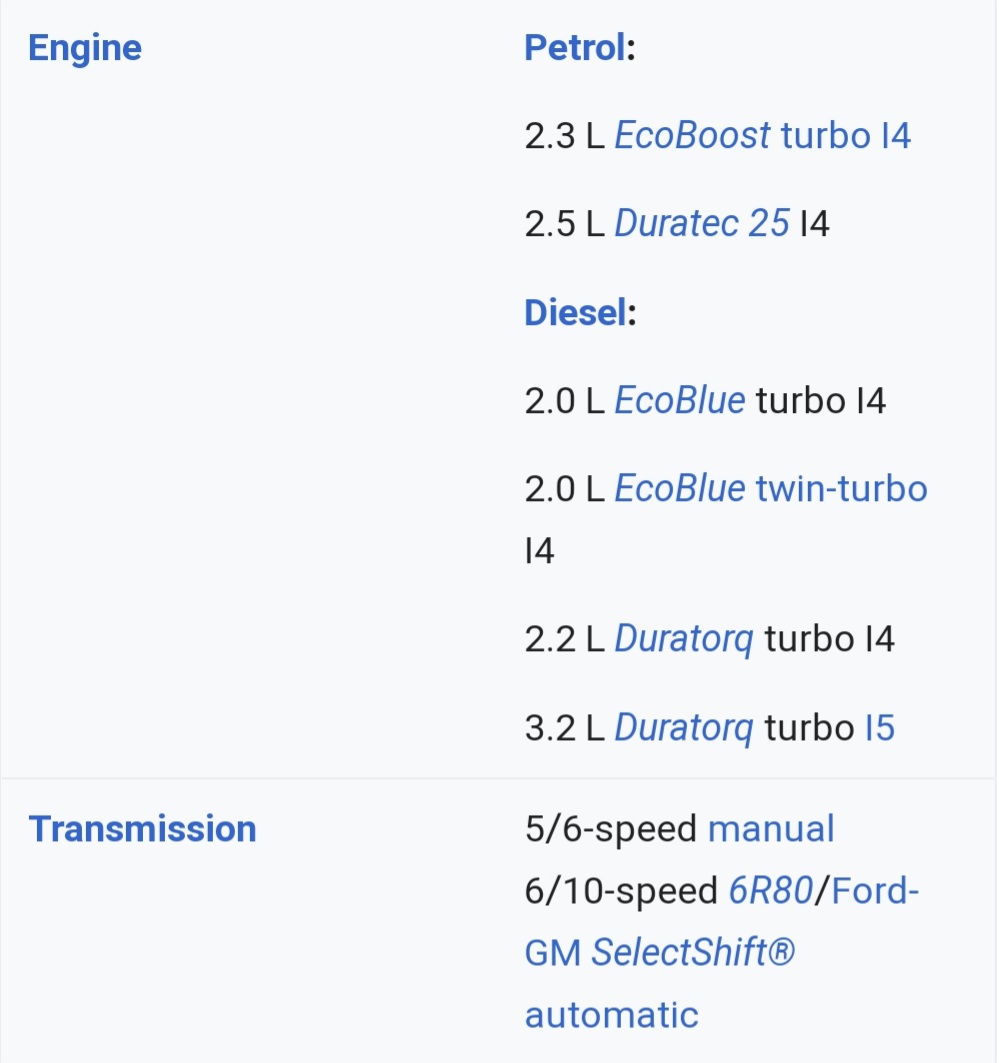Click the turbo link after EcoBoost
Viewport: 1004px width, 1063px height.
(826, 136)
